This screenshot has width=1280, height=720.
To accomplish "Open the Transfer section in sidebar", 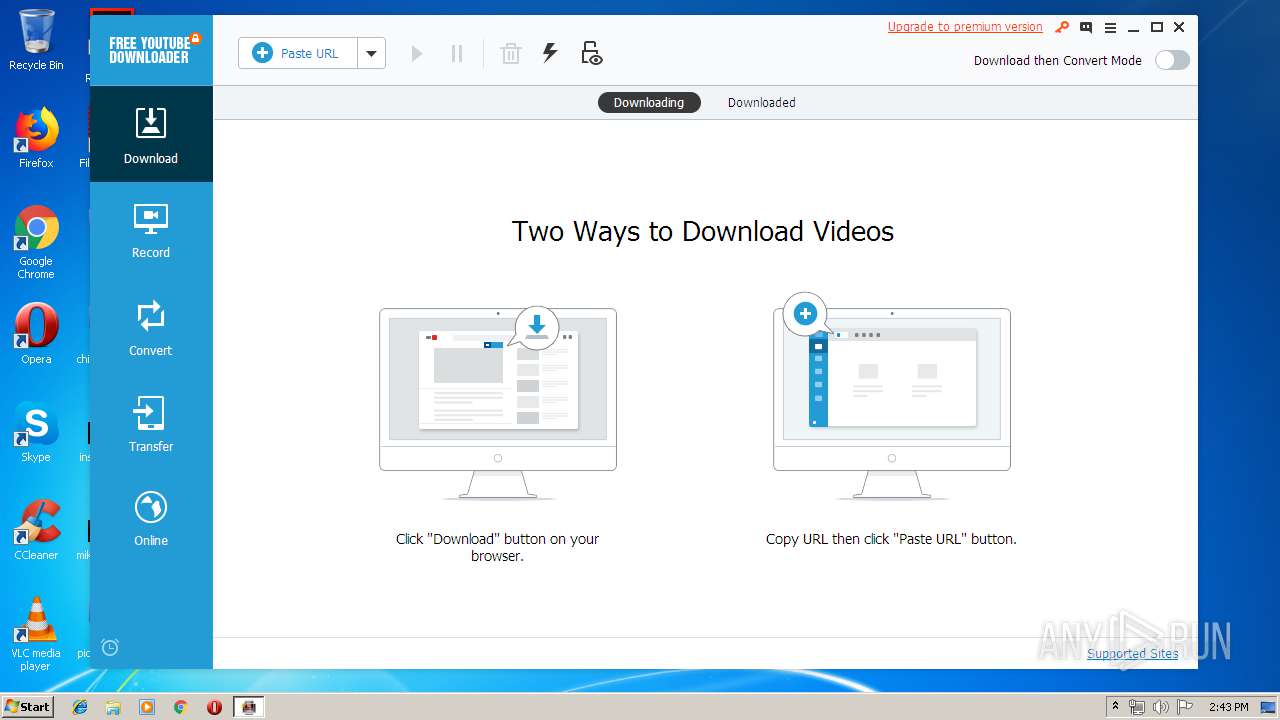I will (x=151, y=424).
